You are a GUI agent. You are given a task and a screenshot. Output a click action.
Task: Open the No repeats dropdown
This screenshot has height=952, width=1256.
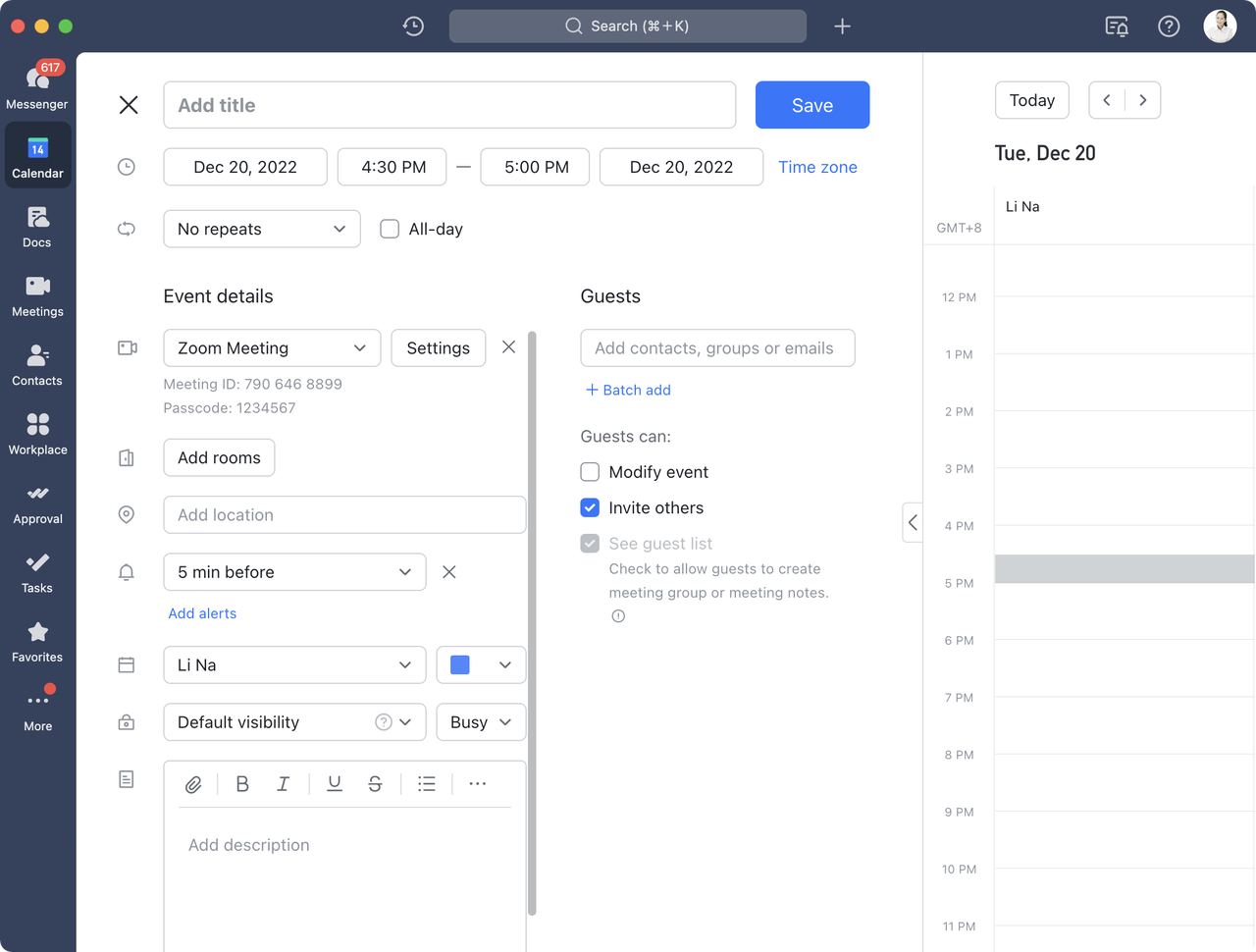262,229
